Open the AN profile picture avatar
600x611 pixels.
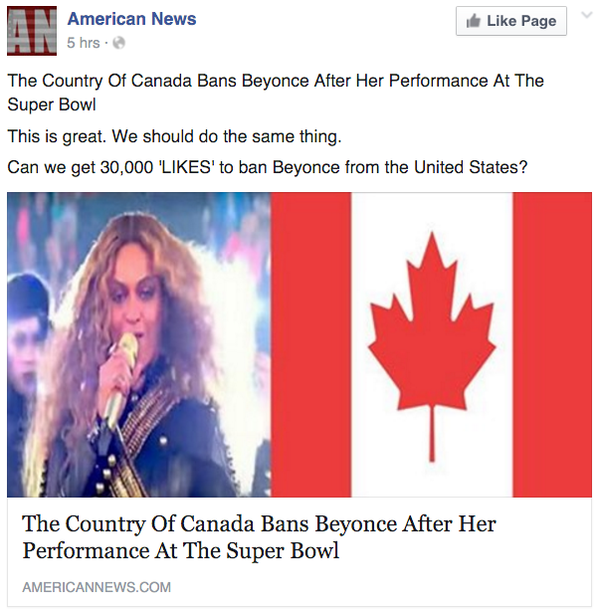(32, 31)
